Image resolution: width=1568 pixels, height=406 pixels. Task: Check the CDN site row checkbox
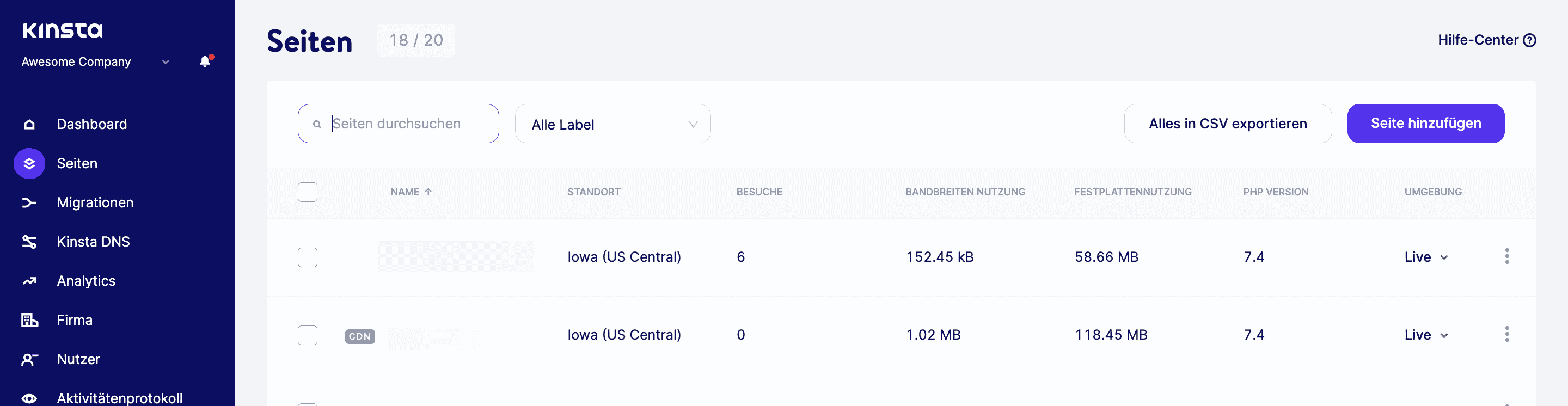(x=308, y=335)
